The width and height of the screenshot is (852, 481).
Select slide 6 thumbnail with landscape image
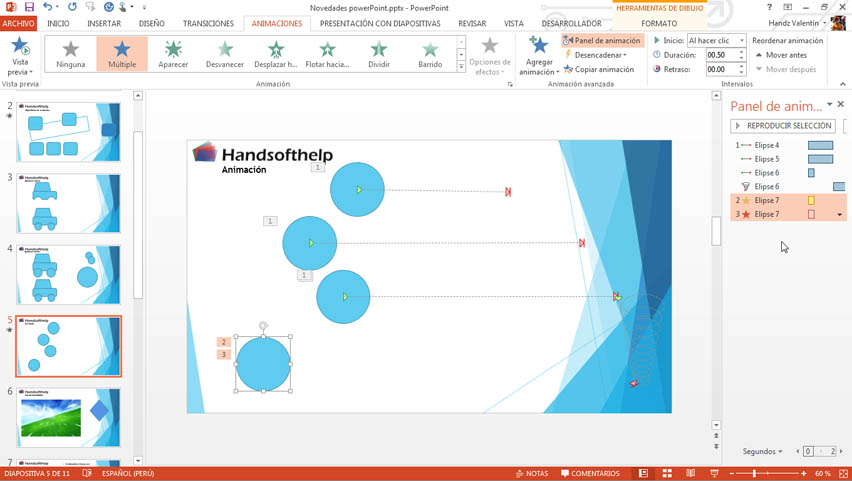pos(68,418)
